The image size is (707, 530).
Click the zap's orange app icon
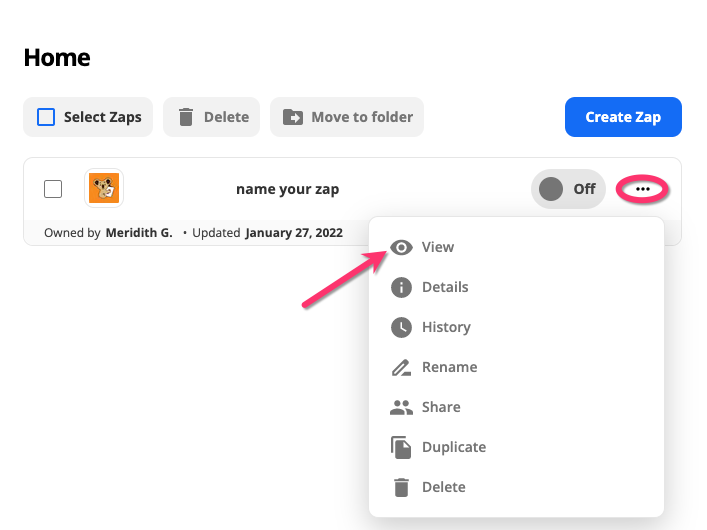[104, 188]
